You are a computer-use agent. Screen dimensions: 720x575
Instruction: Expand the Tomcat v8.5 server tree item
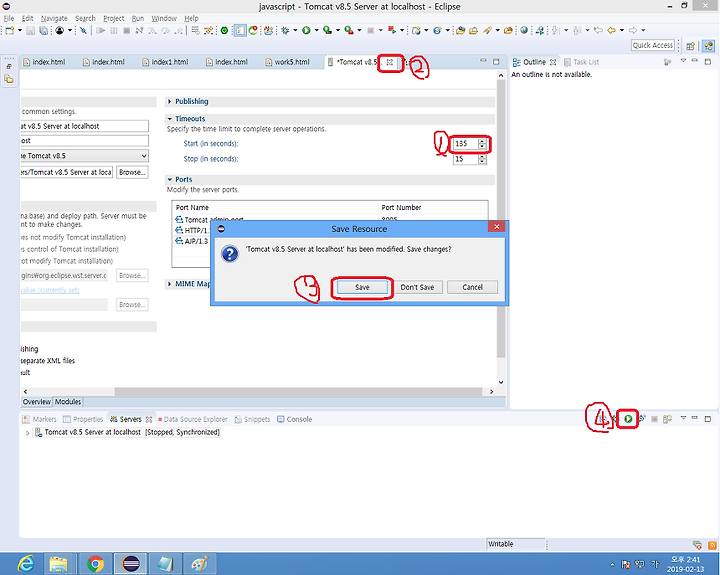coord(27,433)
